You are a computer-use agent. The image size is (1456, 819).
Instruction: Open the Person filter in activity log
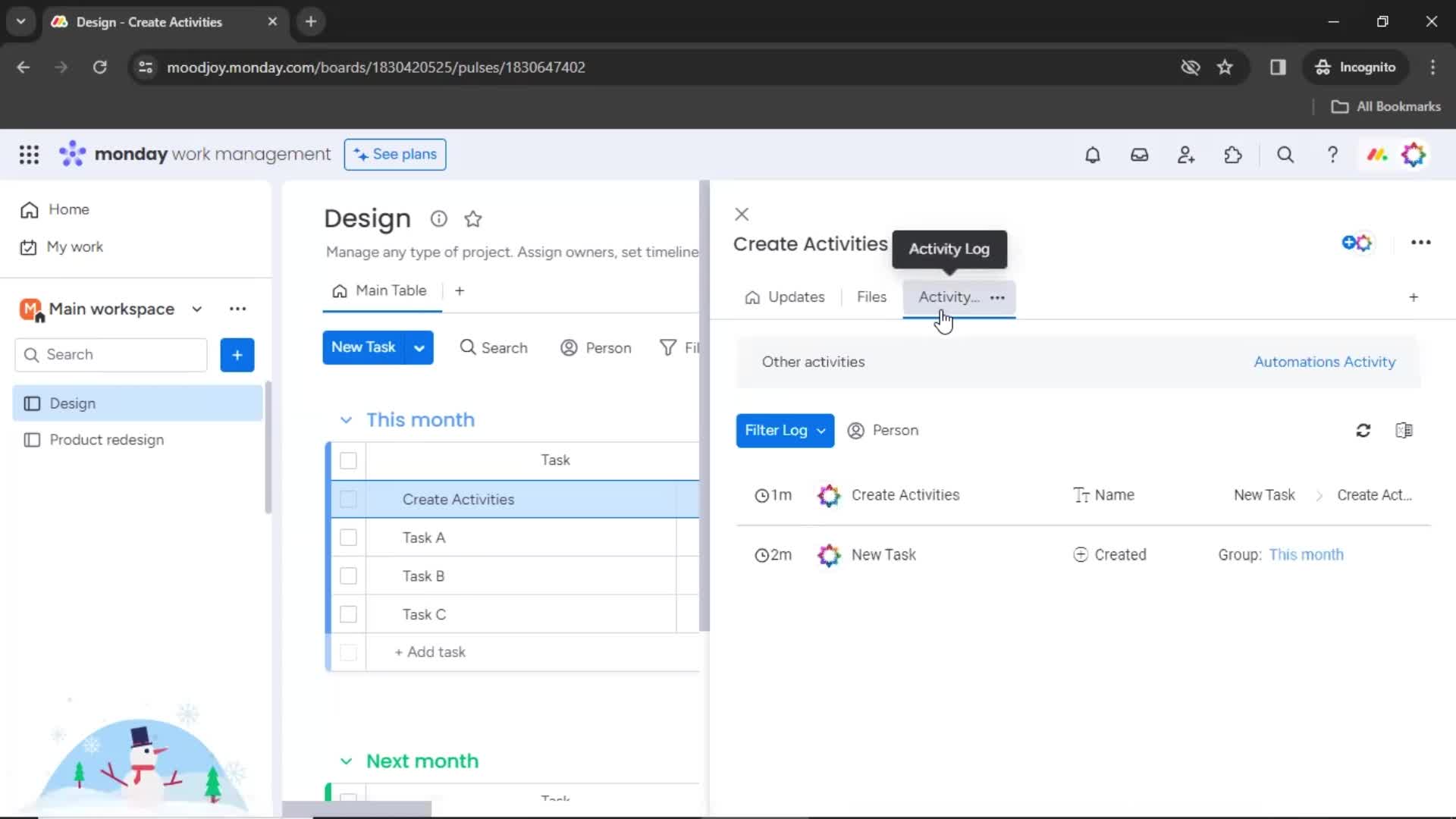[x=882, y=430]
